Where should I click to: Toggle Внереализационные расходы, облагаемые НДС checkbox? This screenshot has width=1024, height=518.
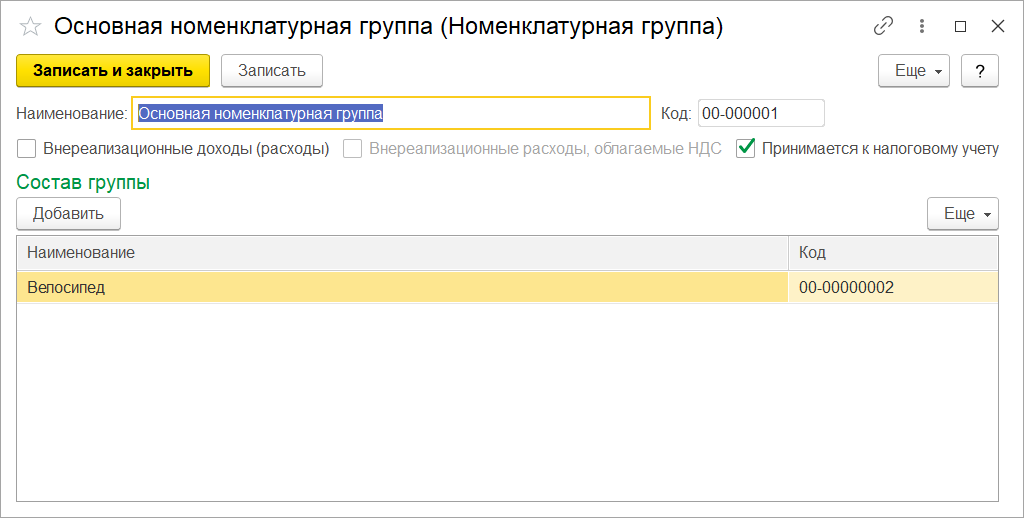pos(353,149)
